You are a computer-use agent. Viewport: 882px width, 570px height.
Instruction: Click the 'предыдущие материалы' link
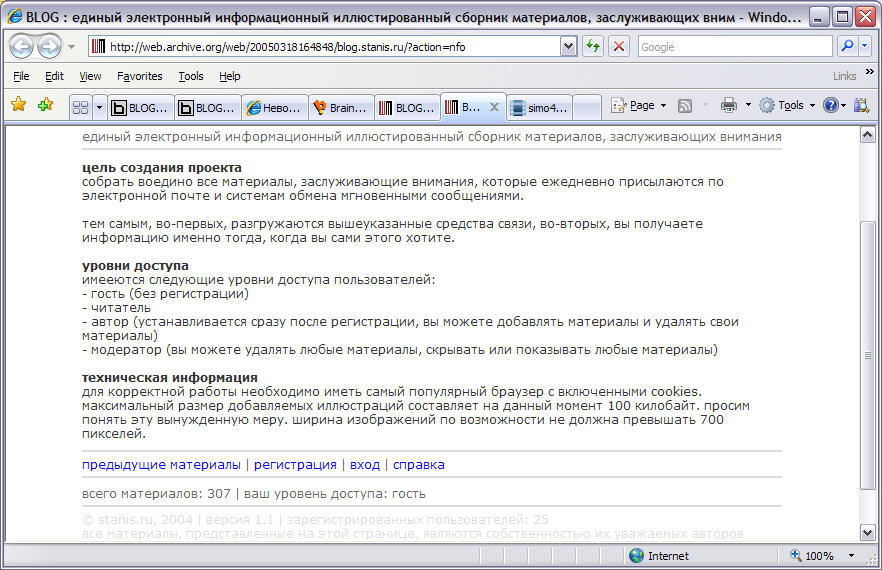click(x=161, y=465)
